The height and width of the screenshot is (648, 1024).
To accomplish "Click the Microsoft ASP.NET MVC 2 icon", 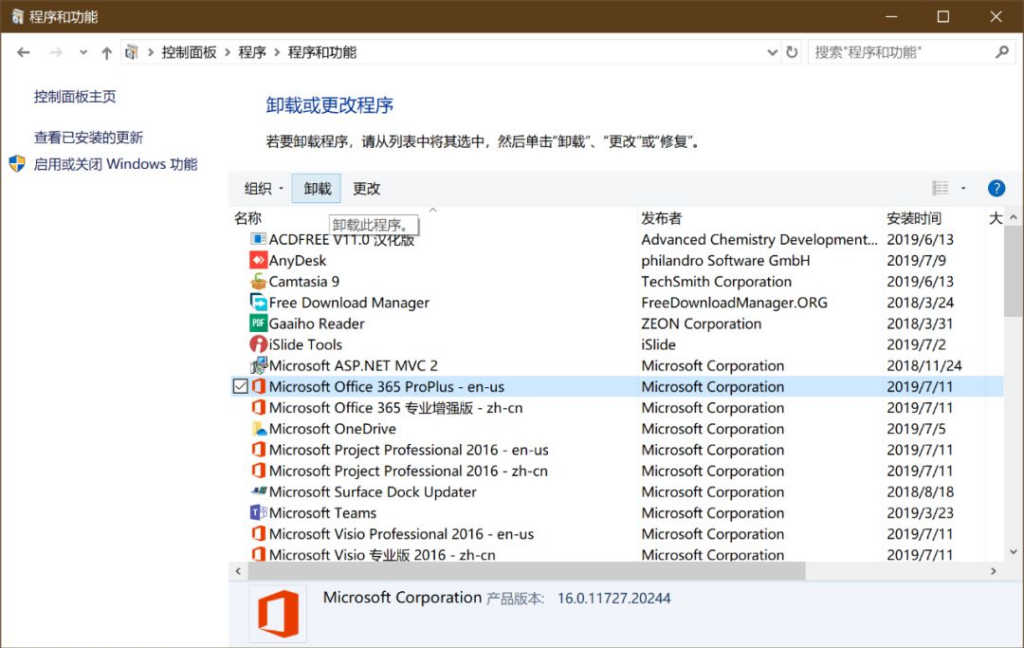I will [259, 364].
